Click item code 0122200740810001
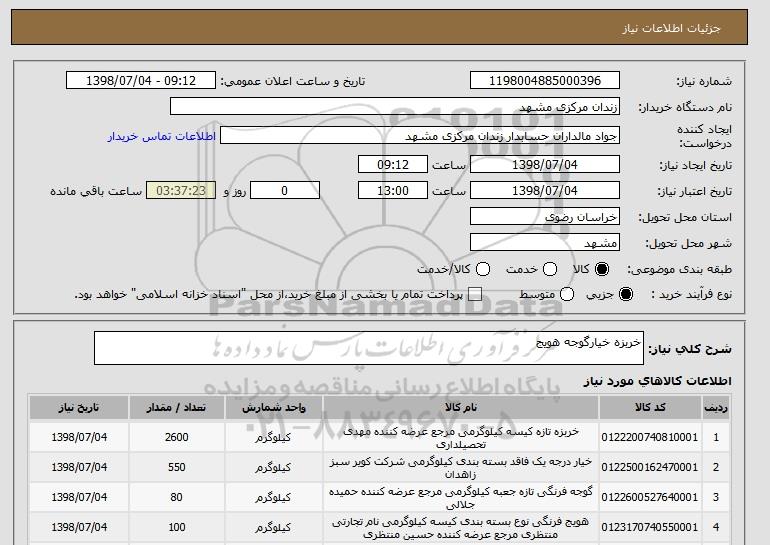The height and width of the screenshot is (545, 770). point(650,437)
